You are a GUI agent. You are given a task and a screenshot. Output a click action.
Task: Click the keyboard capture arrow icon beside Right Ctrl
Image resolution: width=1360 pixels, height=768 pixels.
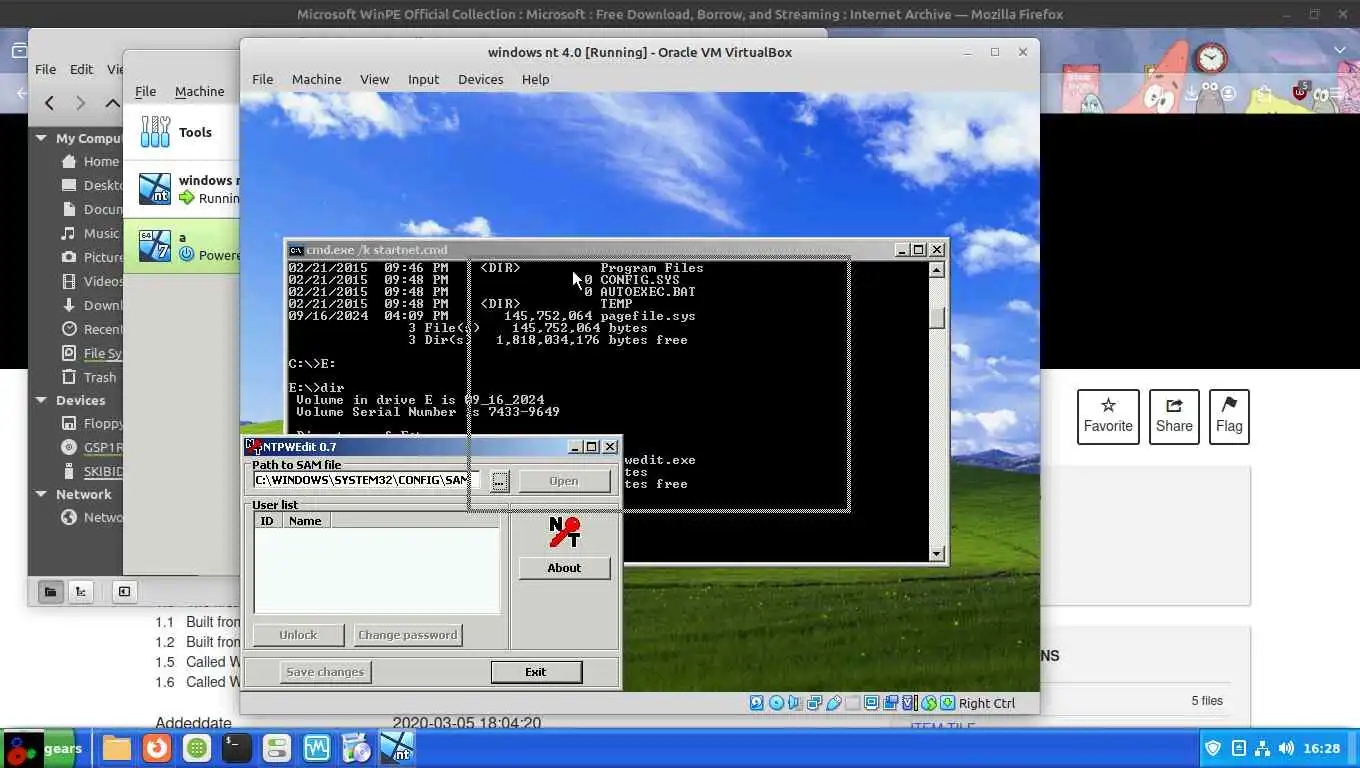947,703
